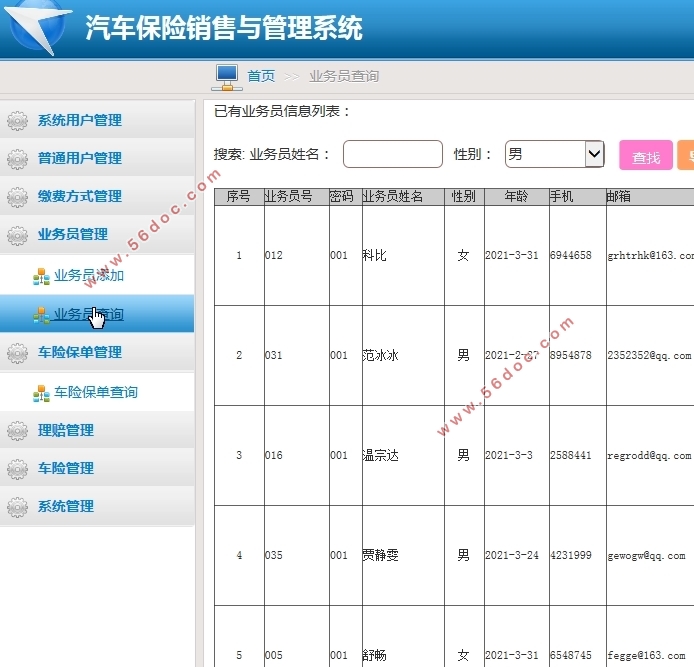Click the gear icon beside 系统用户管理
This screenshot has height=667, width=694.
point(17,121)
